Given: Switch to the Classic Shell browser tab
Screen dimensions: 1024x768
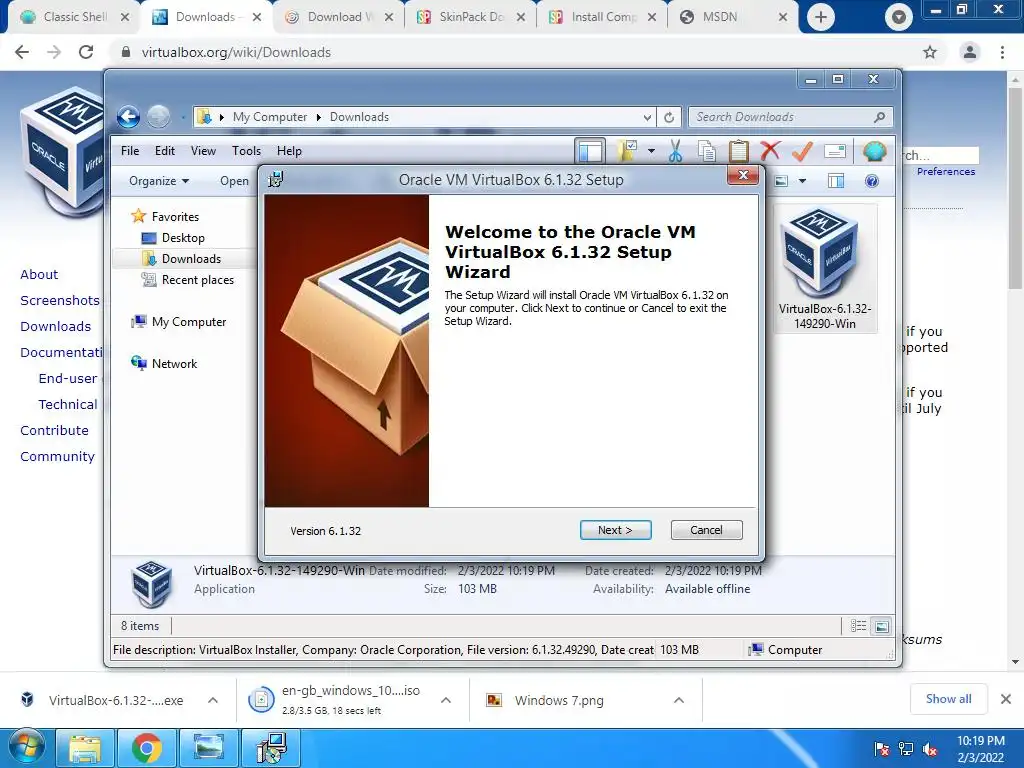Looking at the screenshot, I should 74,17.
